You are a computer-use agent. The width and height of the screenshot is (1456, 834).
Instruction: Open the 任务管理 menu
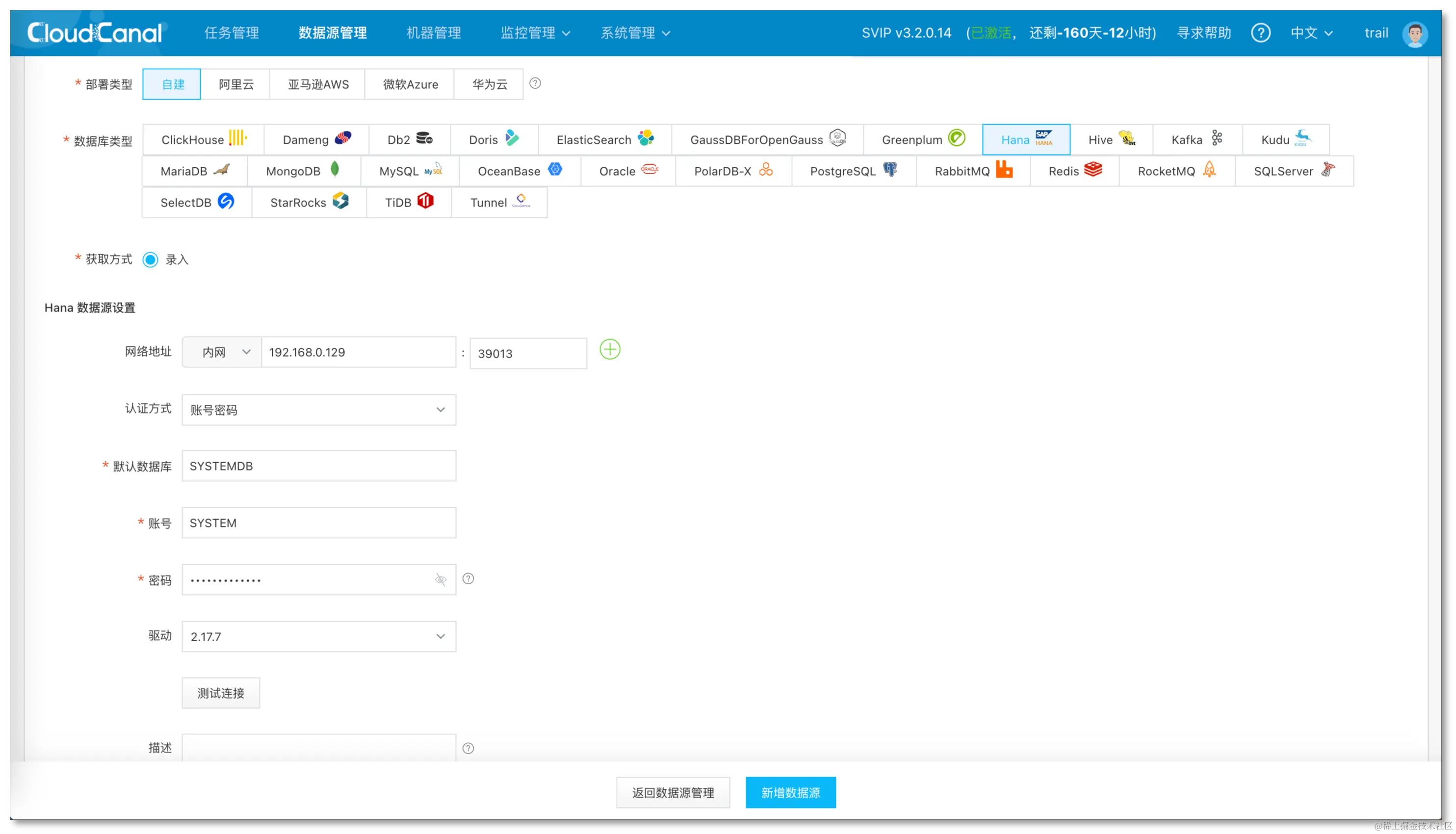tap(232, 33)
